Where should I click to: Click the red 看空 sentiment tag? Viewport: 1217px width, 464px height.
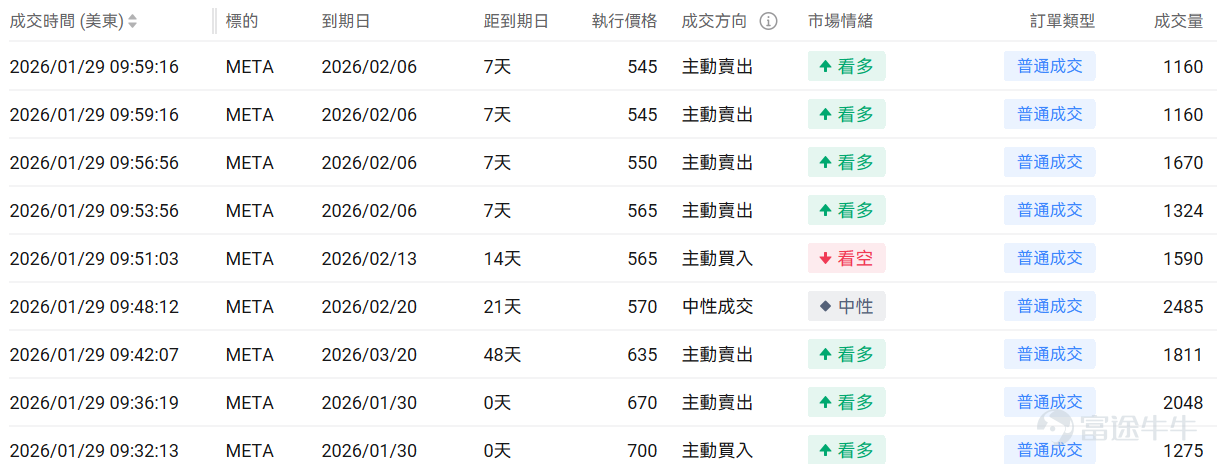tap(847, 258)
